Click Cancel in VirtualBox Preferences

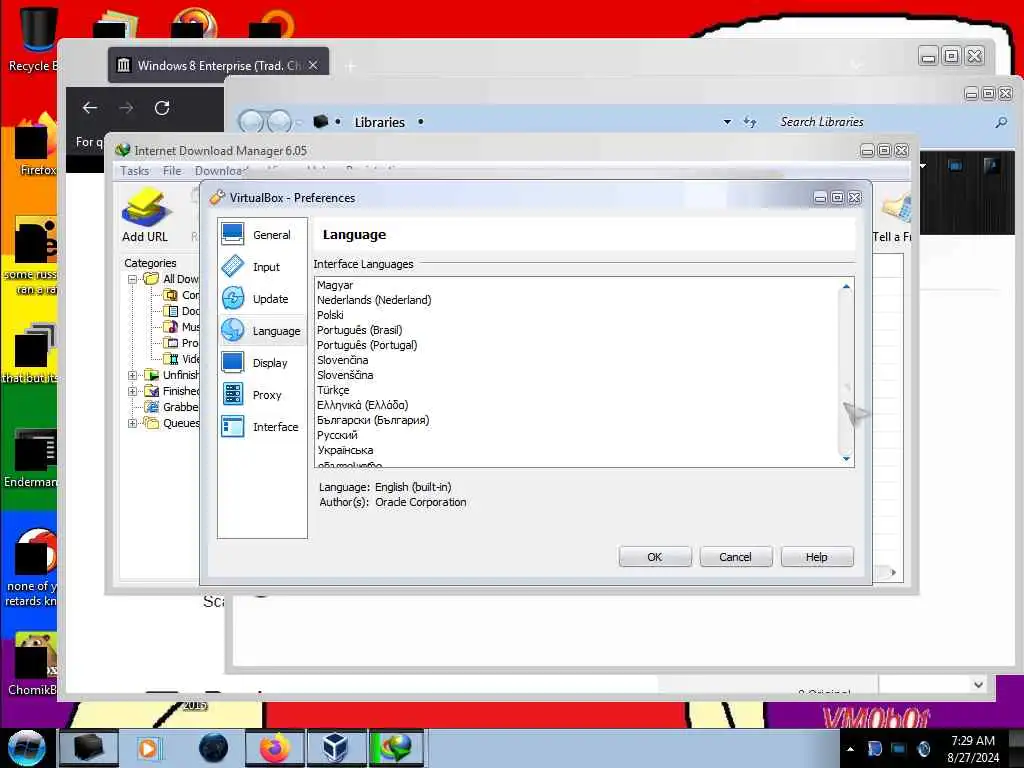tap(735, 557)
